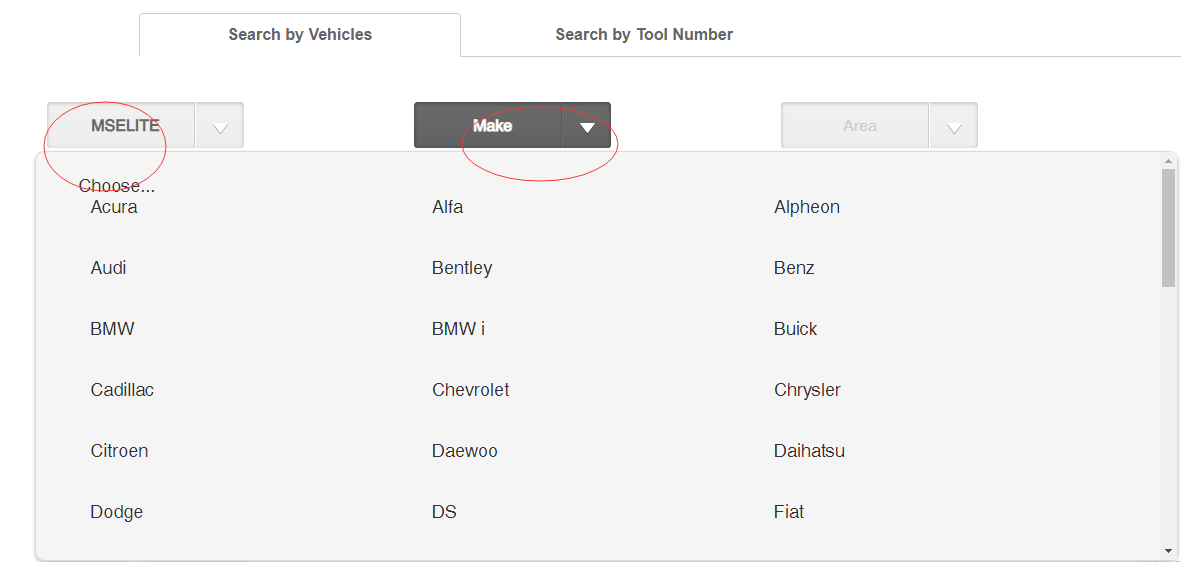The width and height of the screenshot is (1181, 562).
Task: Choose Chevrolet from the dropdown list
Action: (x=471, y=390)
